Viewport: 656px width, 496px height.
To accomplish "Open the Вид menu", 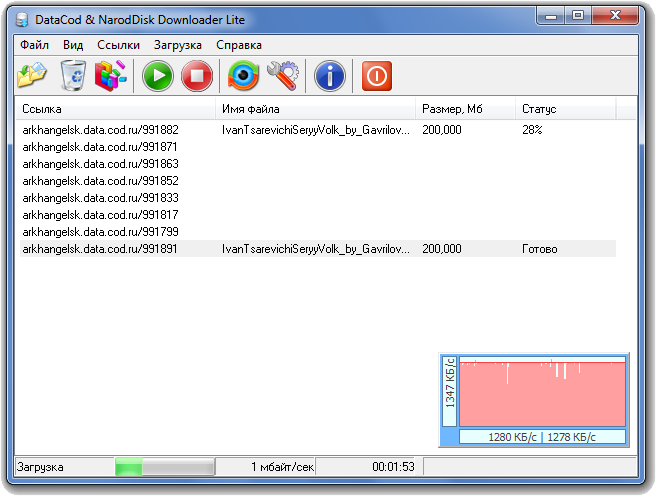I will (73, 45).
